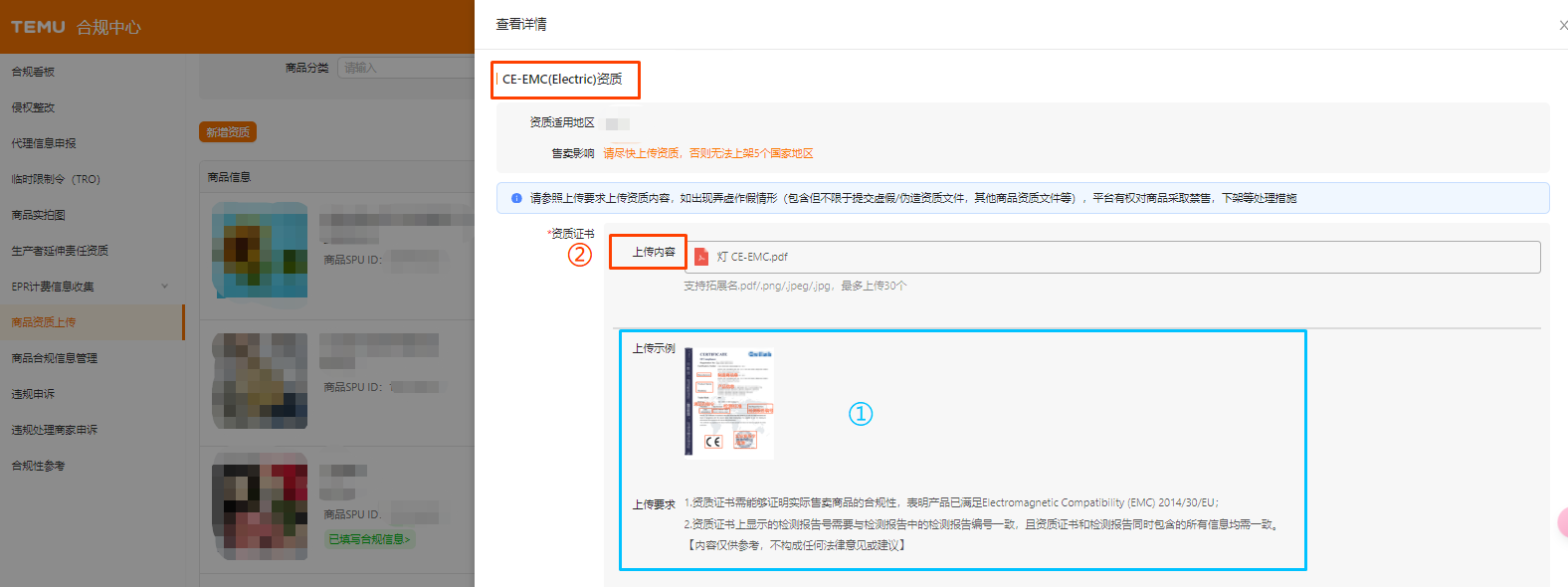
Task: Enlarge the 上传示例 certificate thumbnail
Action: [x=728, y=403]
